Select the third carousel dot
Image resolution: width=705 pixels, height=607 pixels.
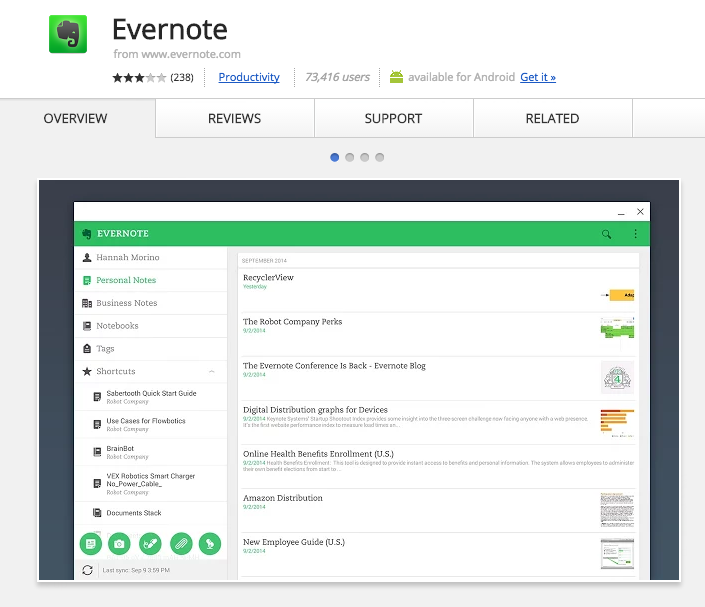click(365, 157)
